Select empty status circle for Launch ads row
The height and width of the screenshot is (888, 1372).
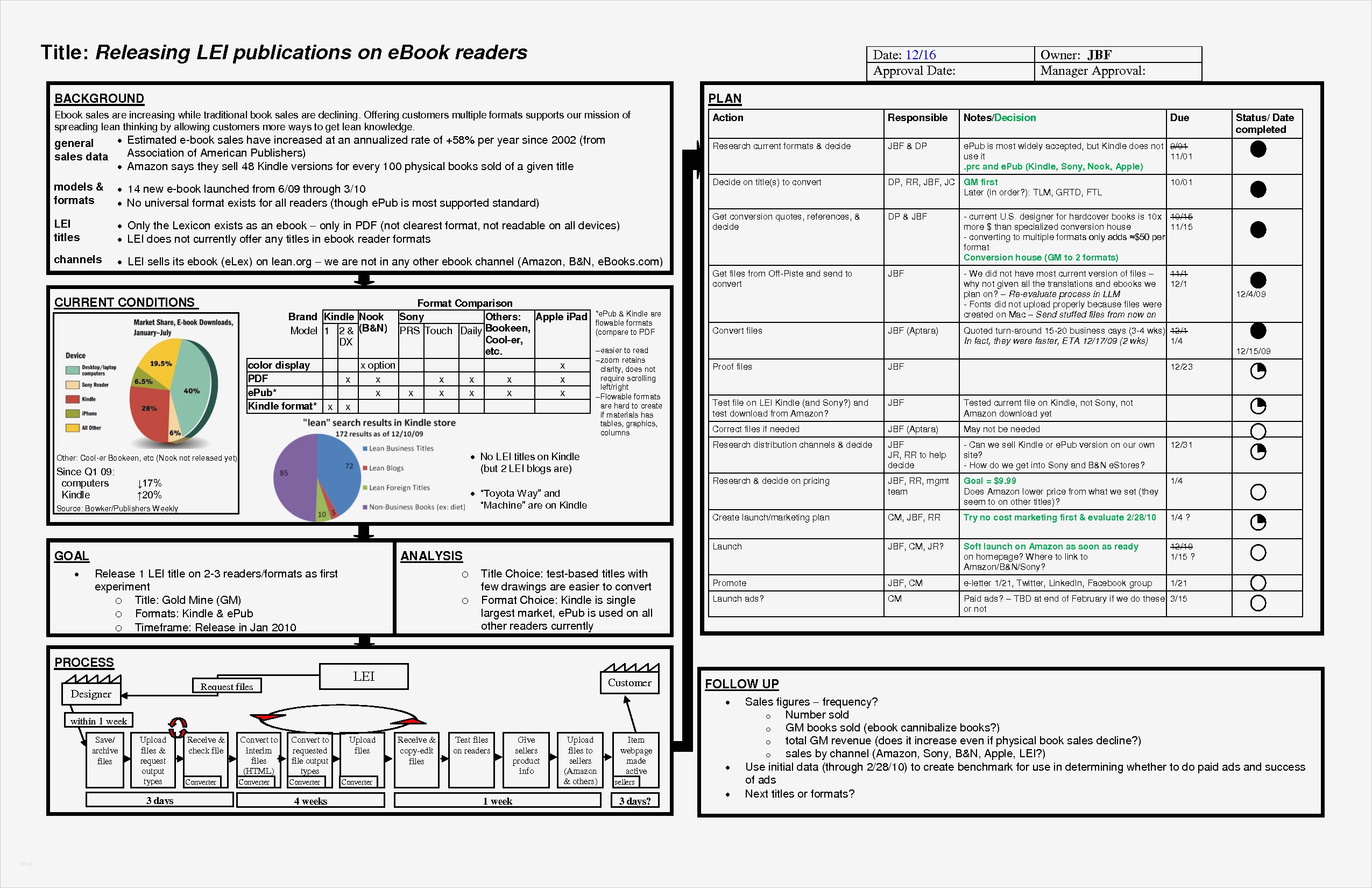[x=1258, y=603]
